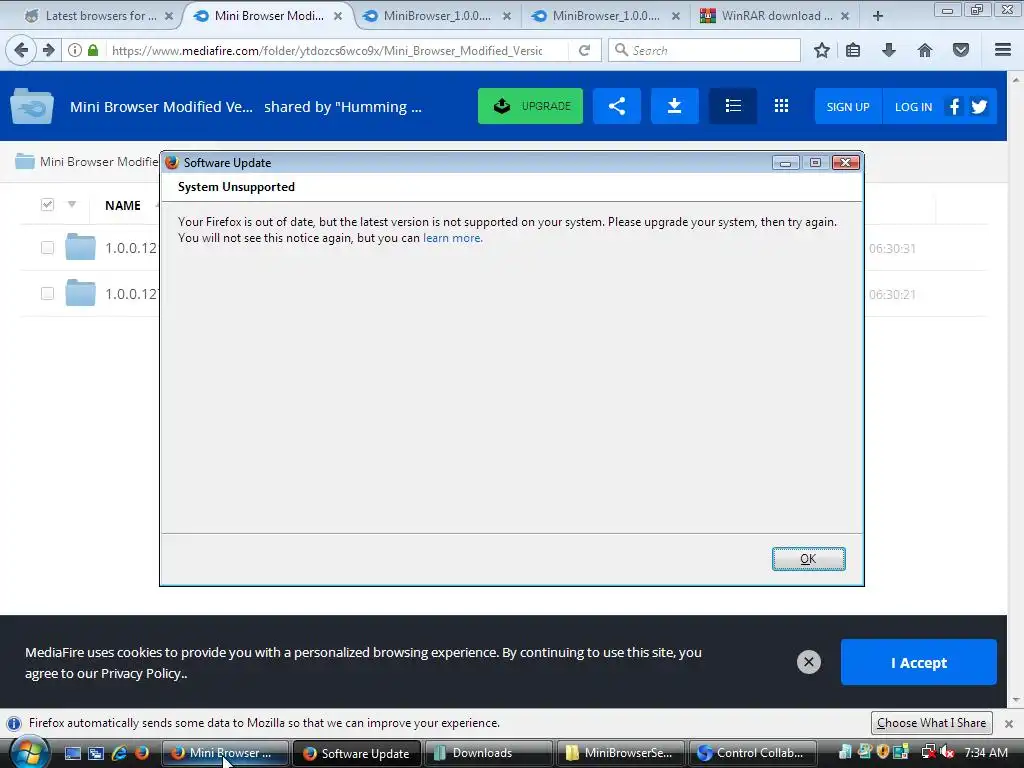The image size is (1024, 768).
Task: Sort files by the NAME column
Action: coord(123,206)
